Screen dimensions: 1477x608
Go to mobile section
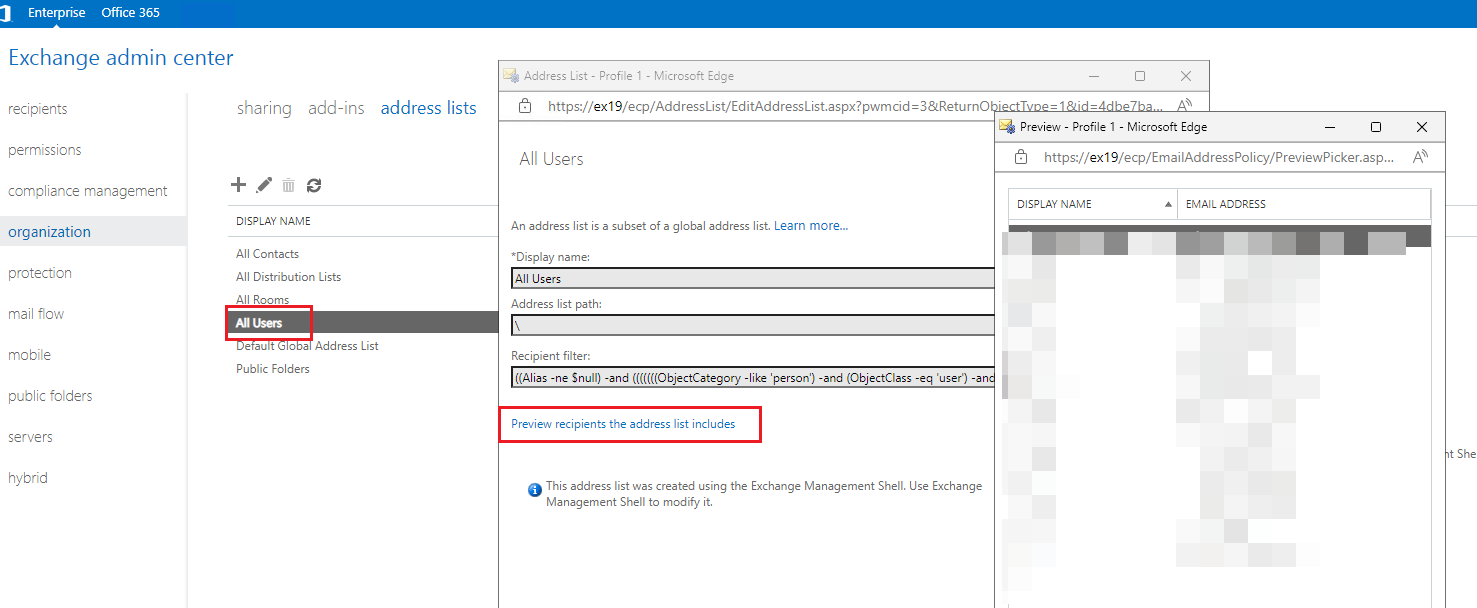[29, 355]
